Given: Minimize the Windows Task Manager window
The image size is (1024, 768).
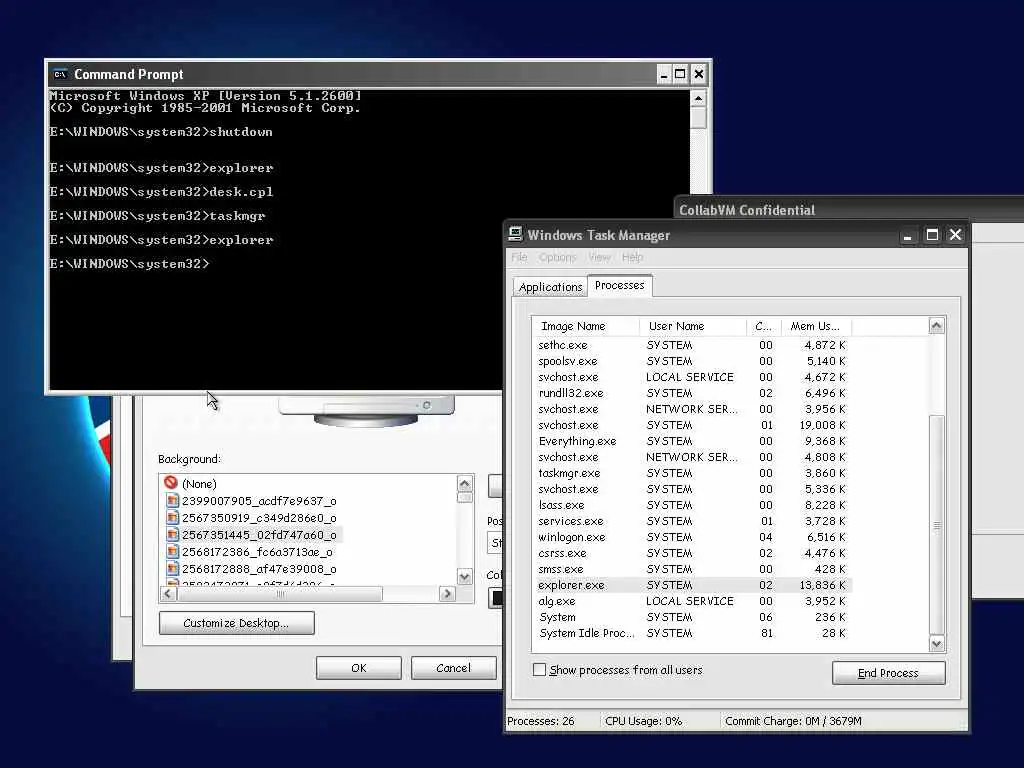Looking at the screenshot, I should point(907,235).
